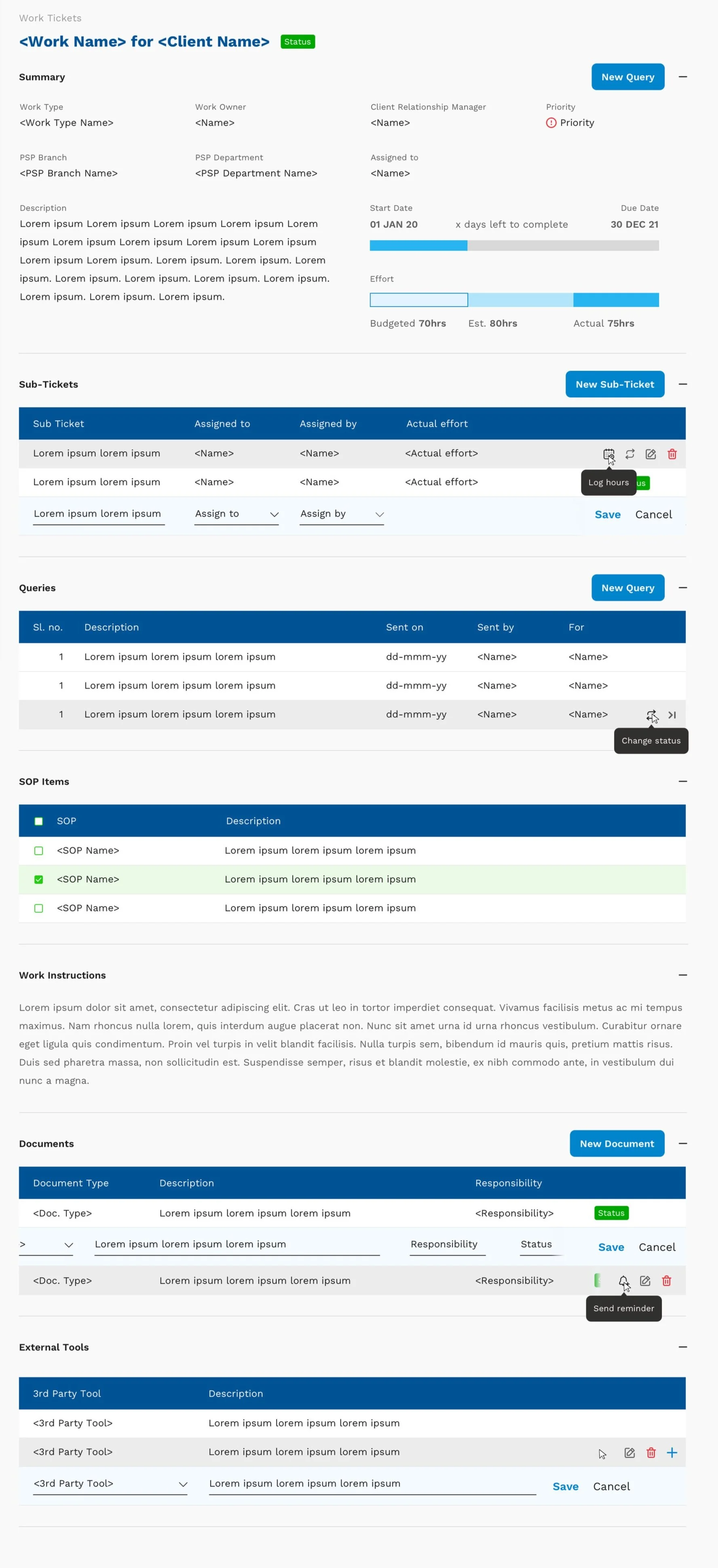Delete the first sub-ticket with trash icon

click(x=672, y=454)
